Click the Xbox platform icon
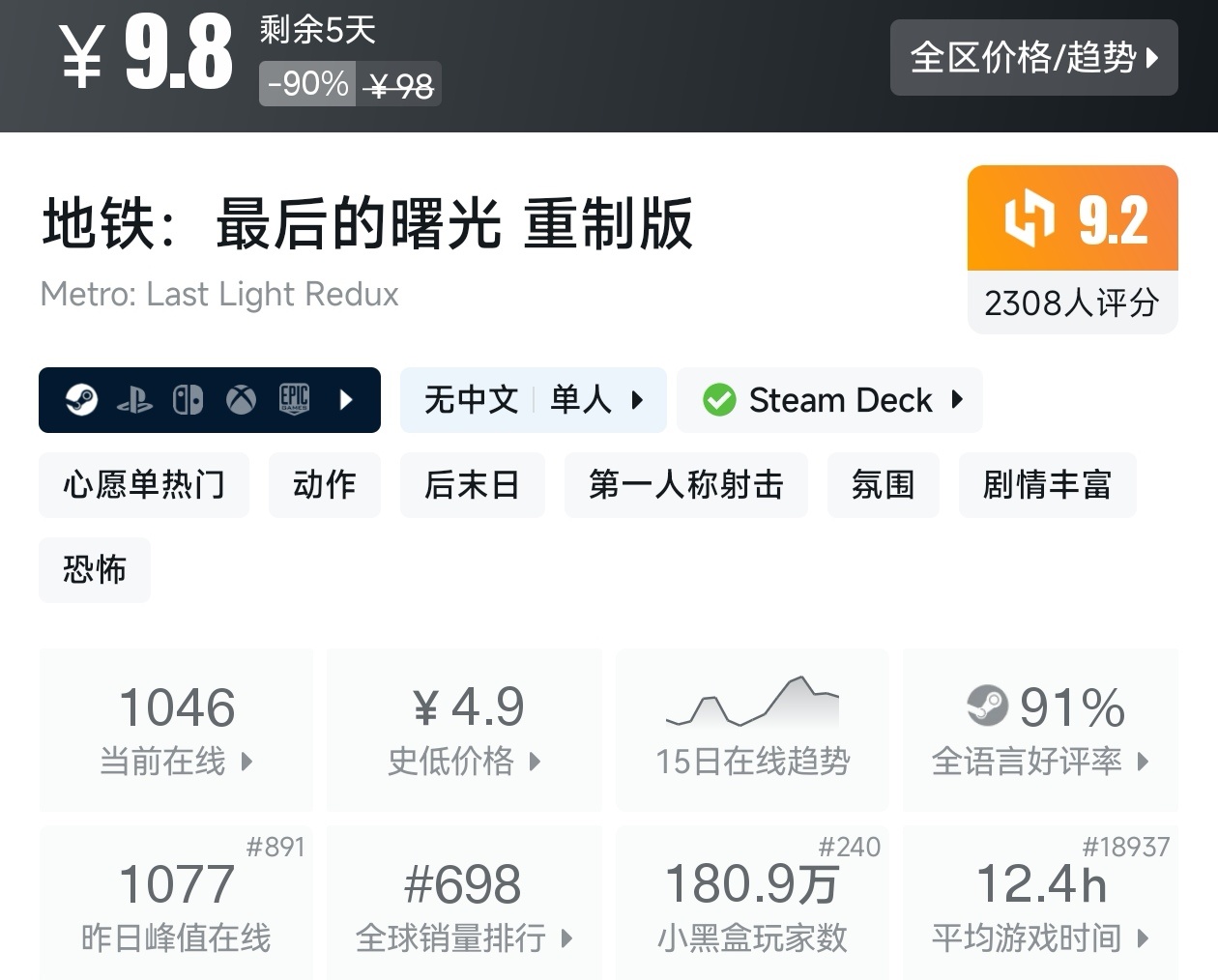1218x980 pixels. [241, 400]
